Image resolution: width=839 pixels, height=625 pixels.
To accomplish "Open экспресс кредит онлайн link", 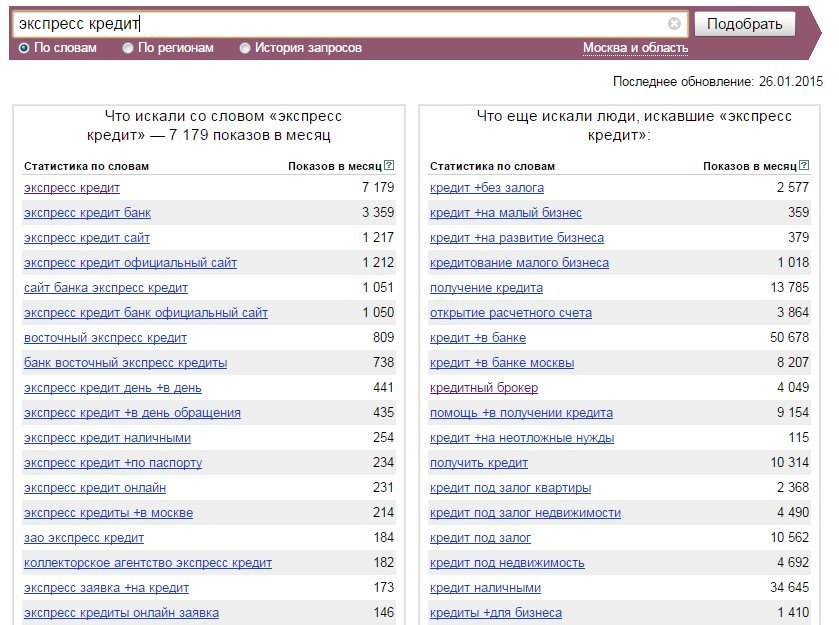I will (x=95, y=488).
